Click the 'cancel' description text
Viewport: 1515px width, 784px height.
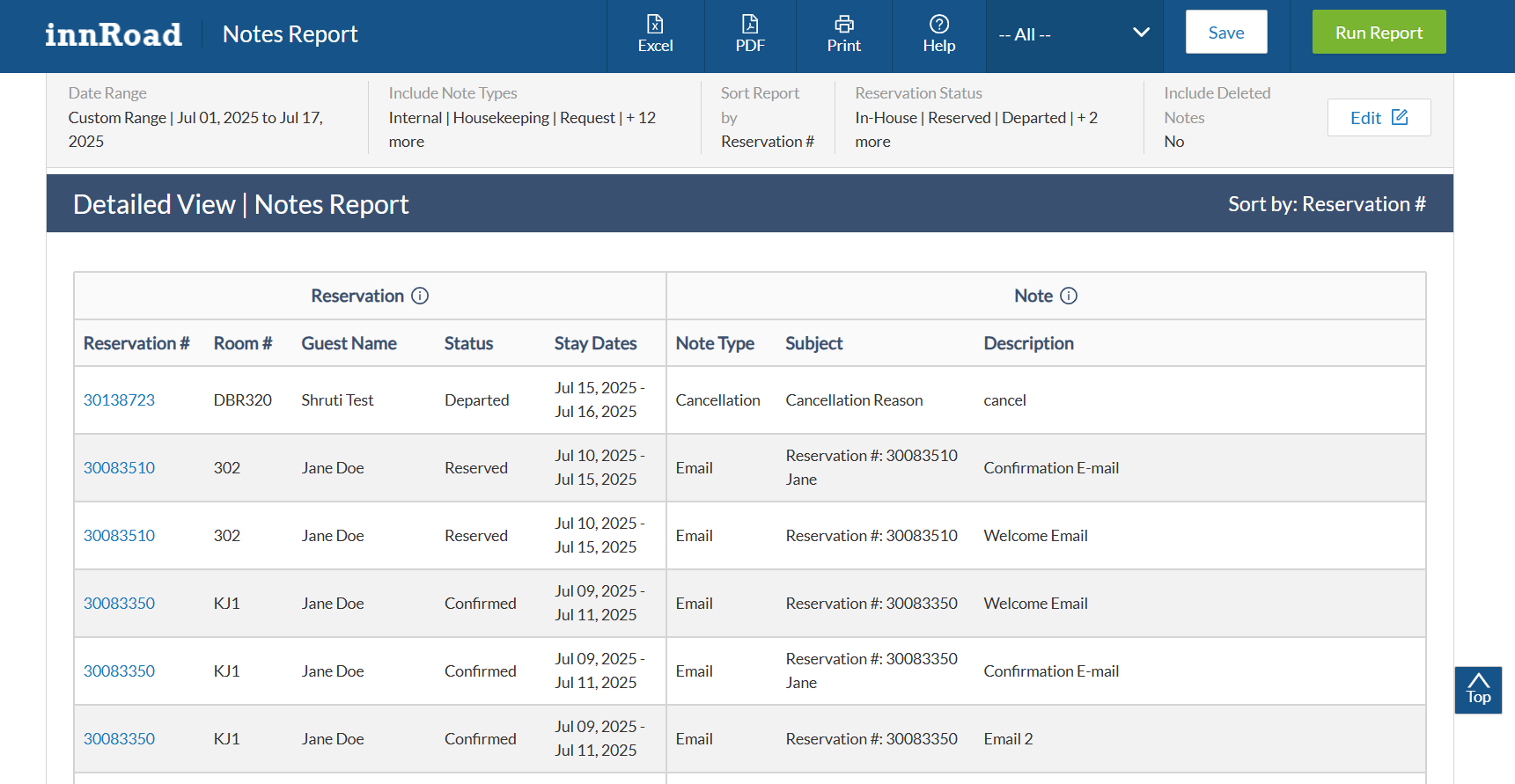(x=1005, y=400)
